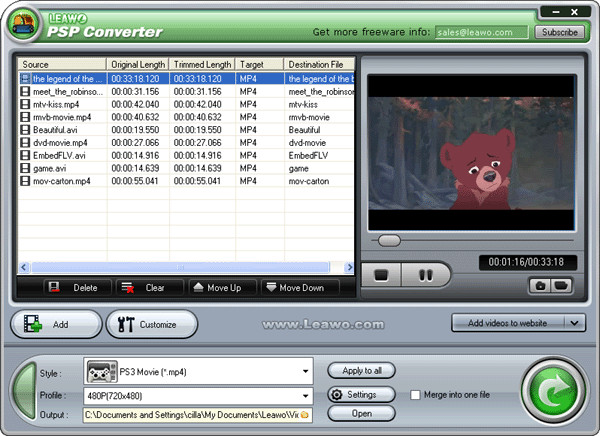
Task: Move the selected file down
Action: click(300, 287)
